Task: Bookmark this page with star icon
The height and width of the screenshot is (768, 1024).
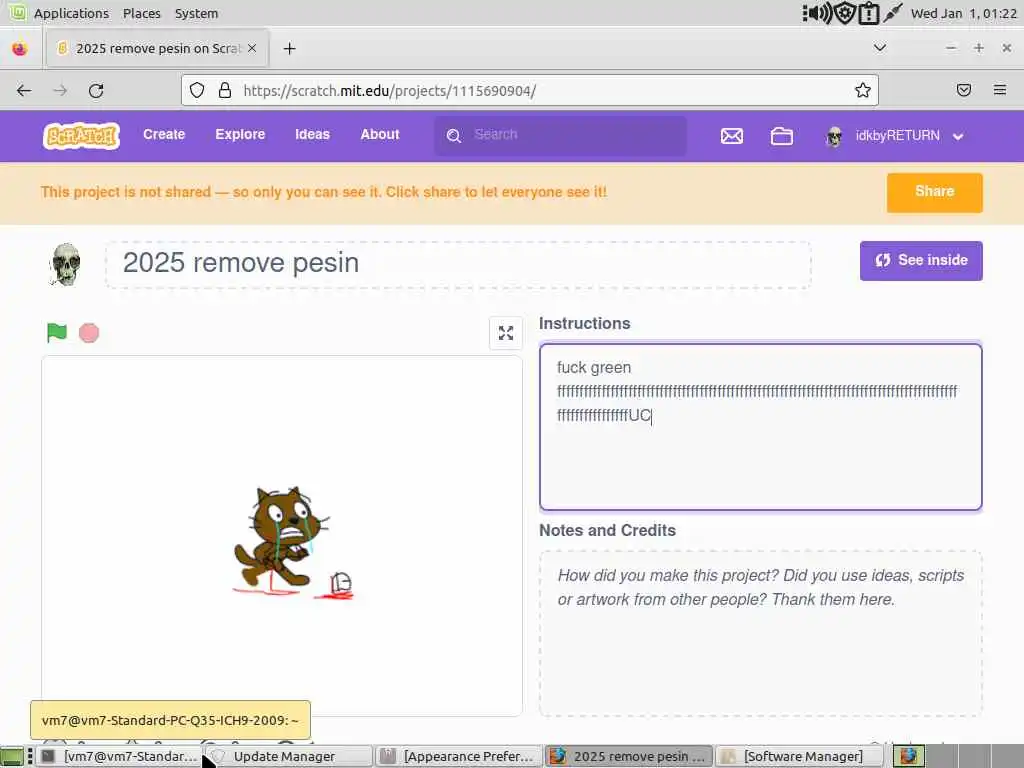Action: [862, 90]
